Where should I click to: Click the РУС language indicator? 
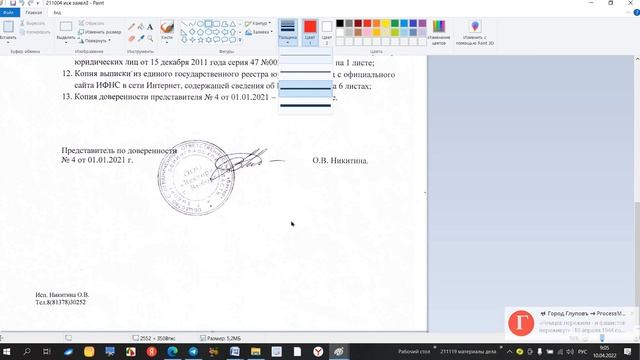[582, 351]
